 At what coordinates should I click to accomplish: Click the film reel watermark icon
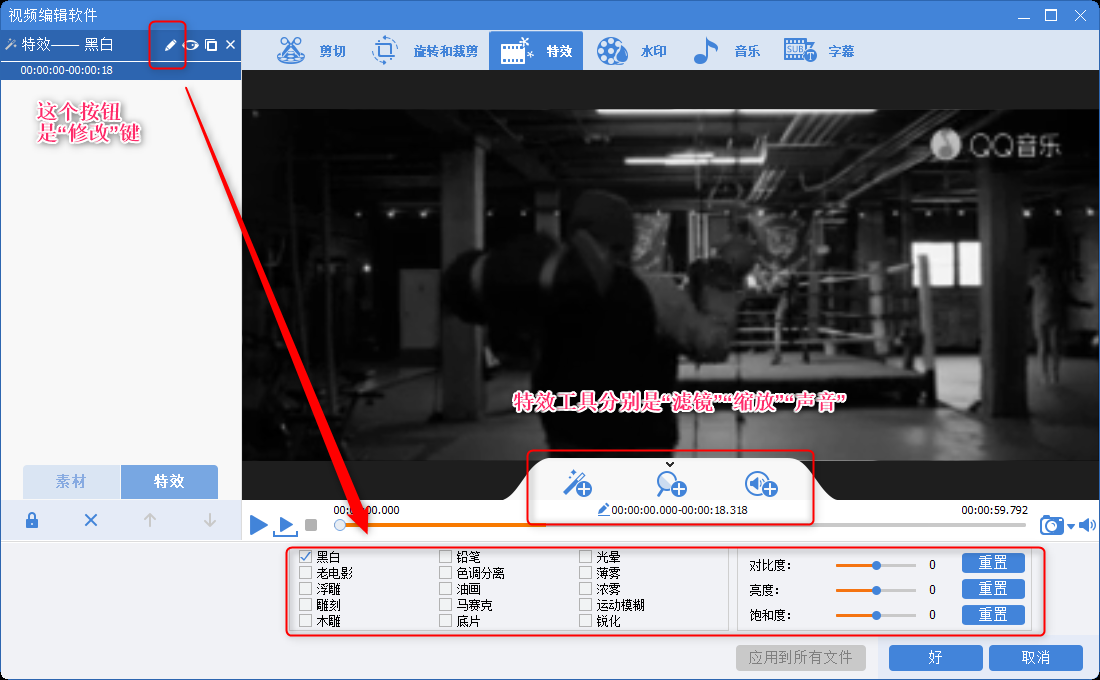point(612,51)
